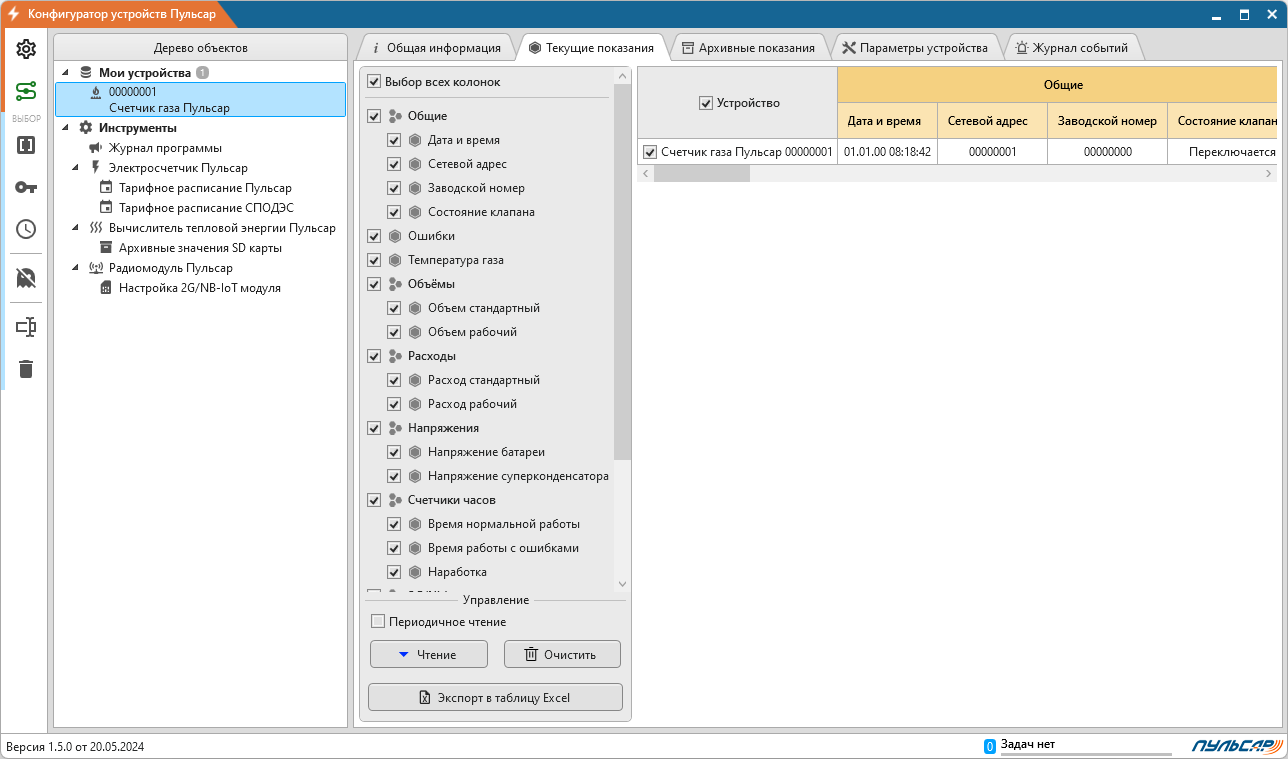Click the 01.01.00 08:18:42 date cell

pyautogui.click(x=887, y=152)
